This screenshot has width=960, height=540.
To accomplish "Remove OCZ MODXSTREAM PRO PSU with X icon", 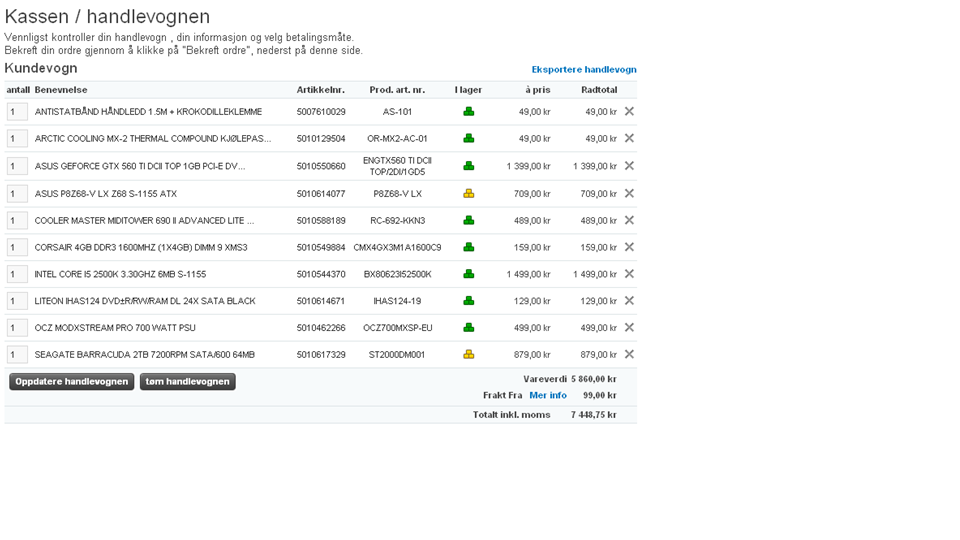I will pos(629,328).
